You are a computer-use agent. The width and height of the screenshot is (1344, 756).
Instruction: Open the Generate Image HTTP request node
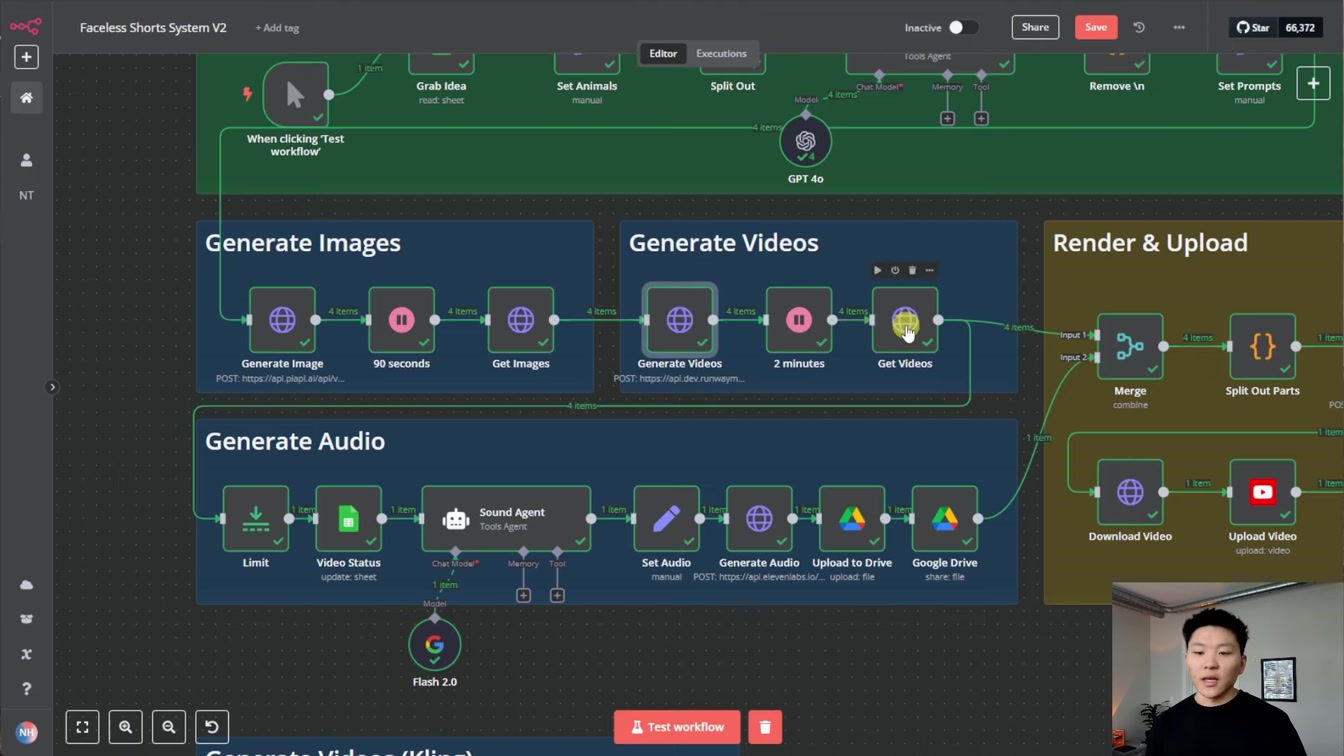coord(282,320)
